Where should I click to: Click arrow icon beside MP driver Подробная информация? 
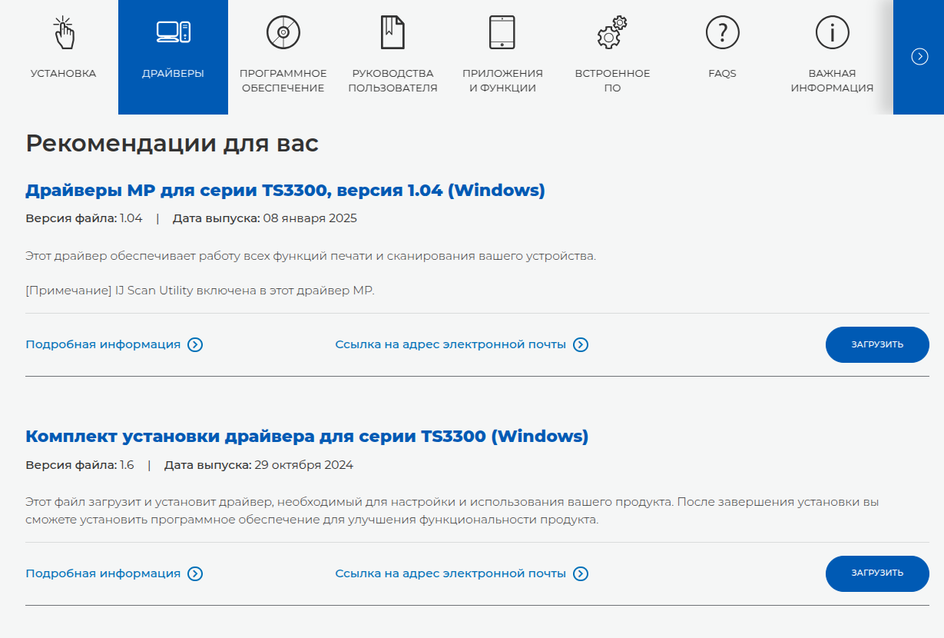coord(195,345)
